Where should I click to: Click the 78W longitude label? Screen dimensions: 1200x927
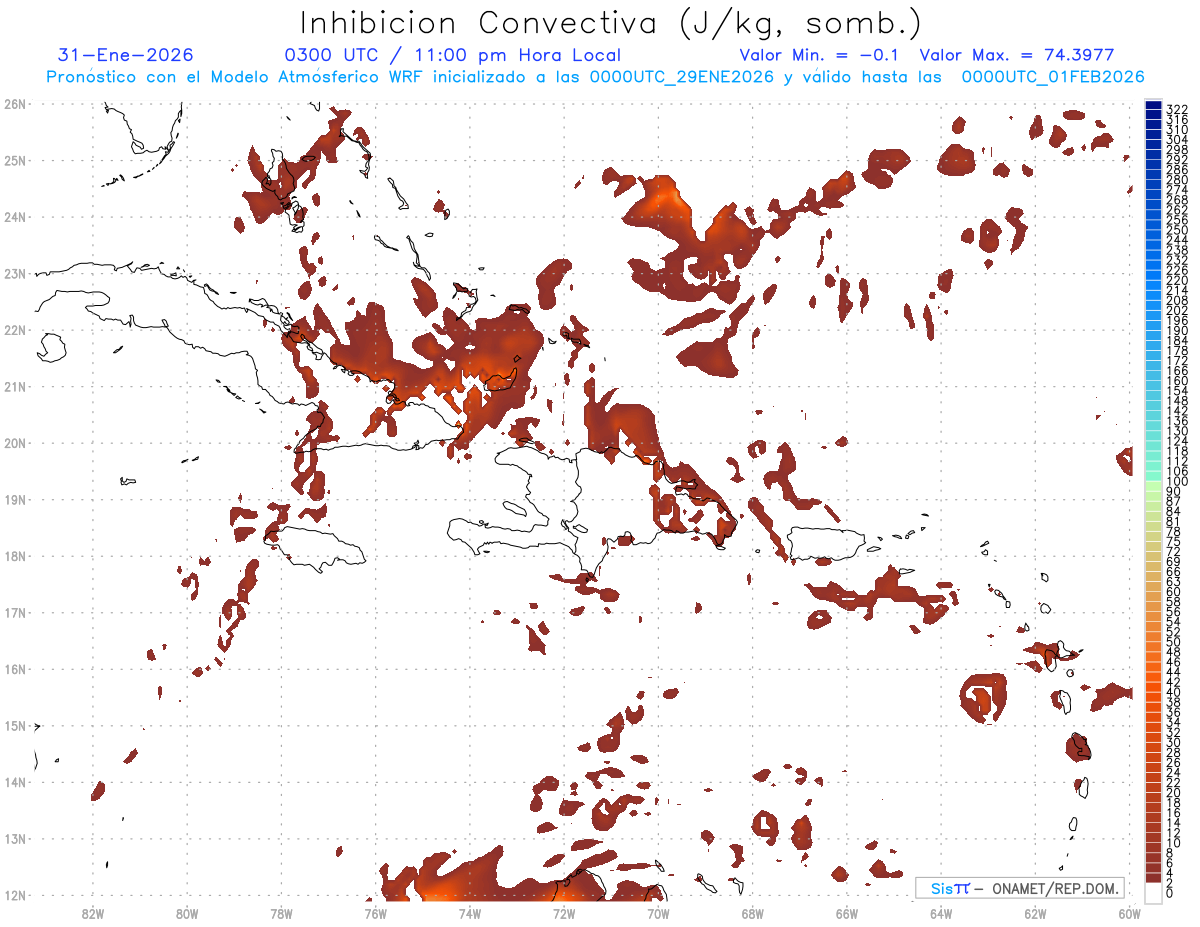point(281,913)
